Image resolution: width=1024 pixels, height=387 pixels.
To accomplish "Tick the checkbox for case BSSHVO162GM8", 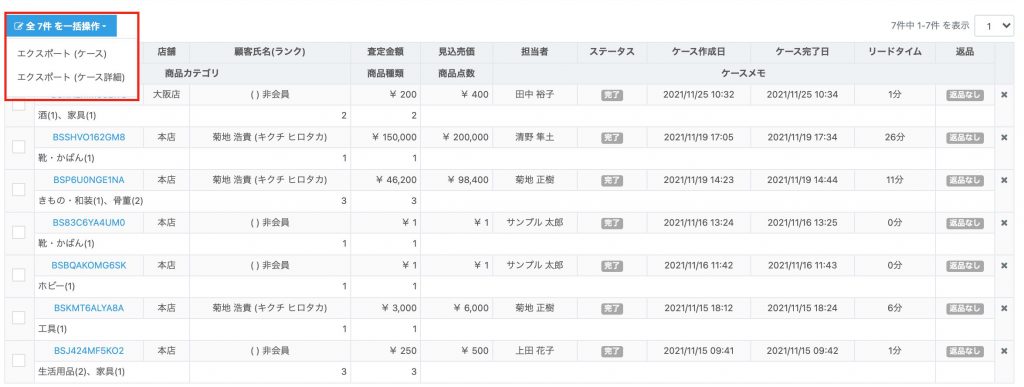I will click(x=19, y=147).
